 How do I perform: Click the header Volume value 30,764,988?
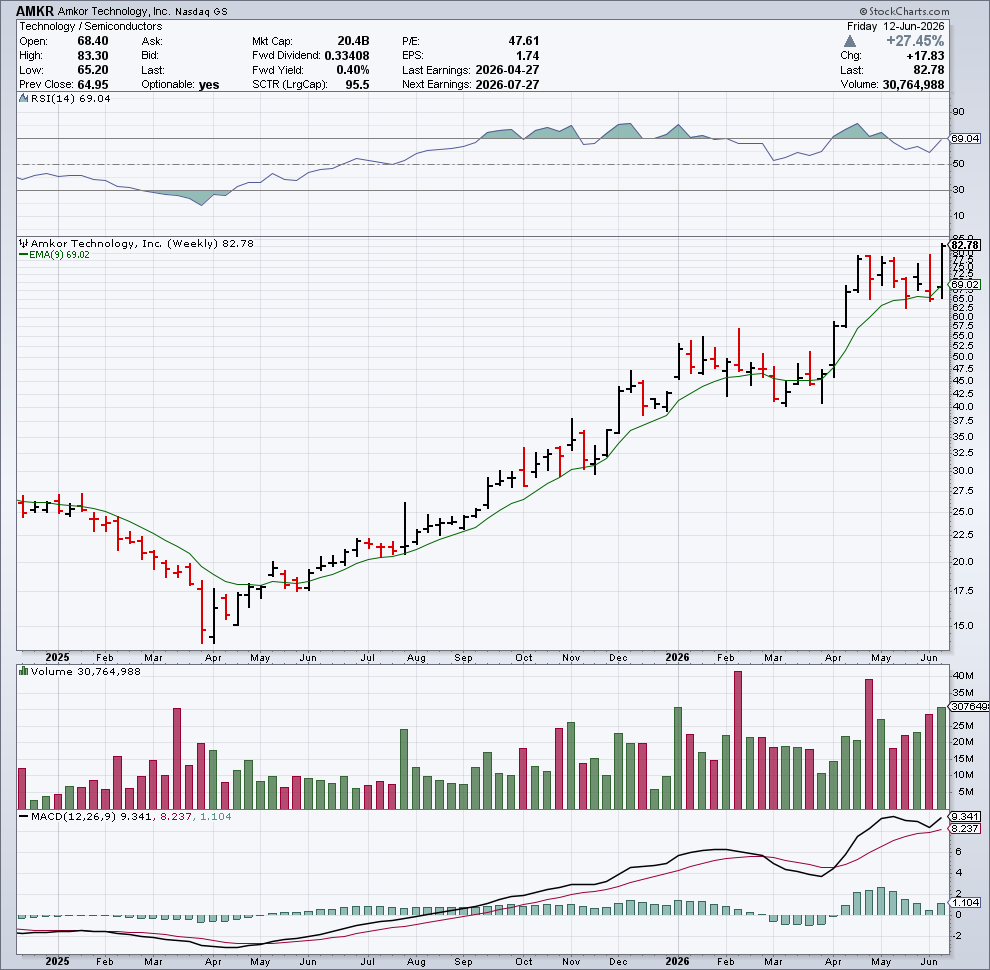(913, 85)
